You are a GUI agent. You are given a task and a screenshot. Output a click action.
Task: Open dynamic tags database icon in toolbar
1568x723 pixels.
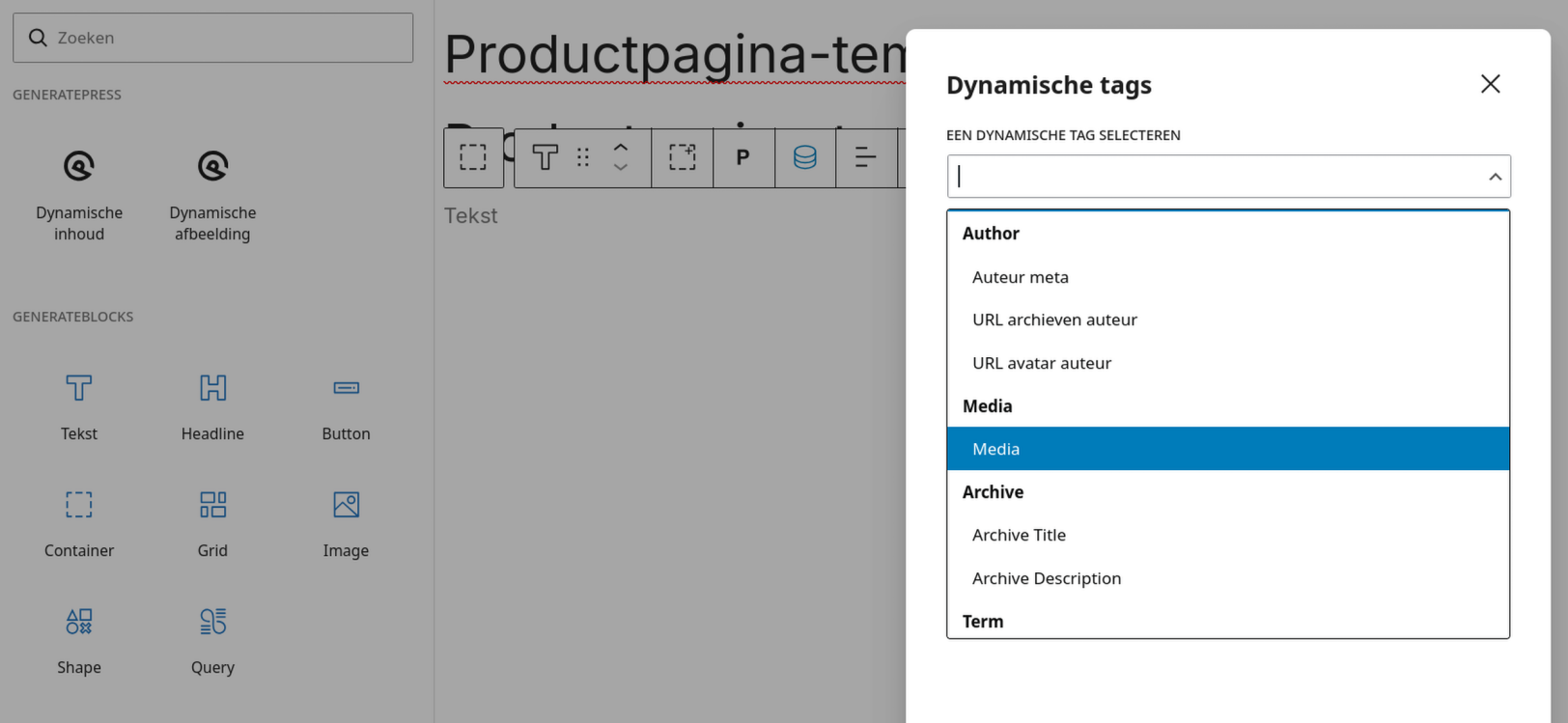pos(804,157)
